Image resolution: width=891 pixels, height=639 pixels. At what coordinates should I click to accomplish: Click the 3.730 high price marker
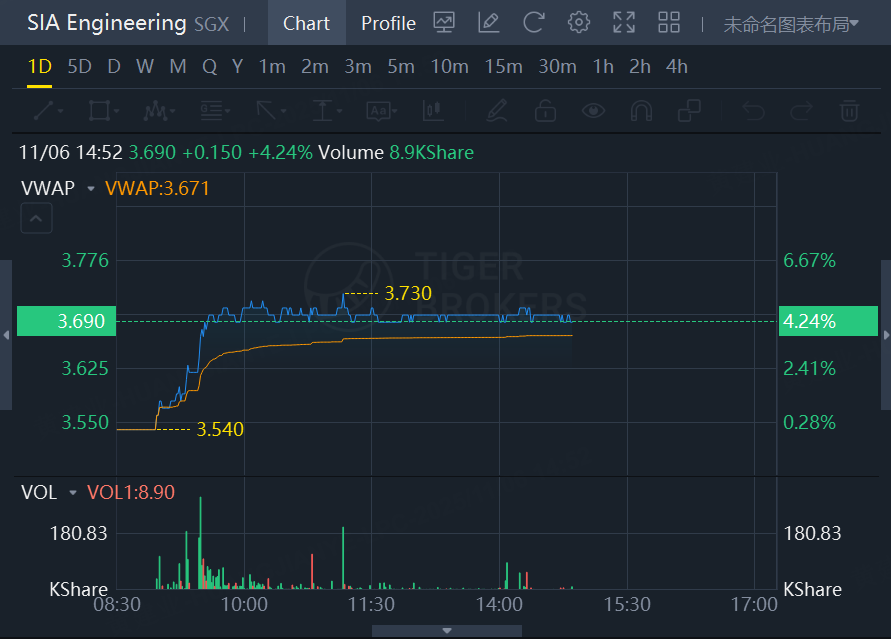(x=408, y=294)
